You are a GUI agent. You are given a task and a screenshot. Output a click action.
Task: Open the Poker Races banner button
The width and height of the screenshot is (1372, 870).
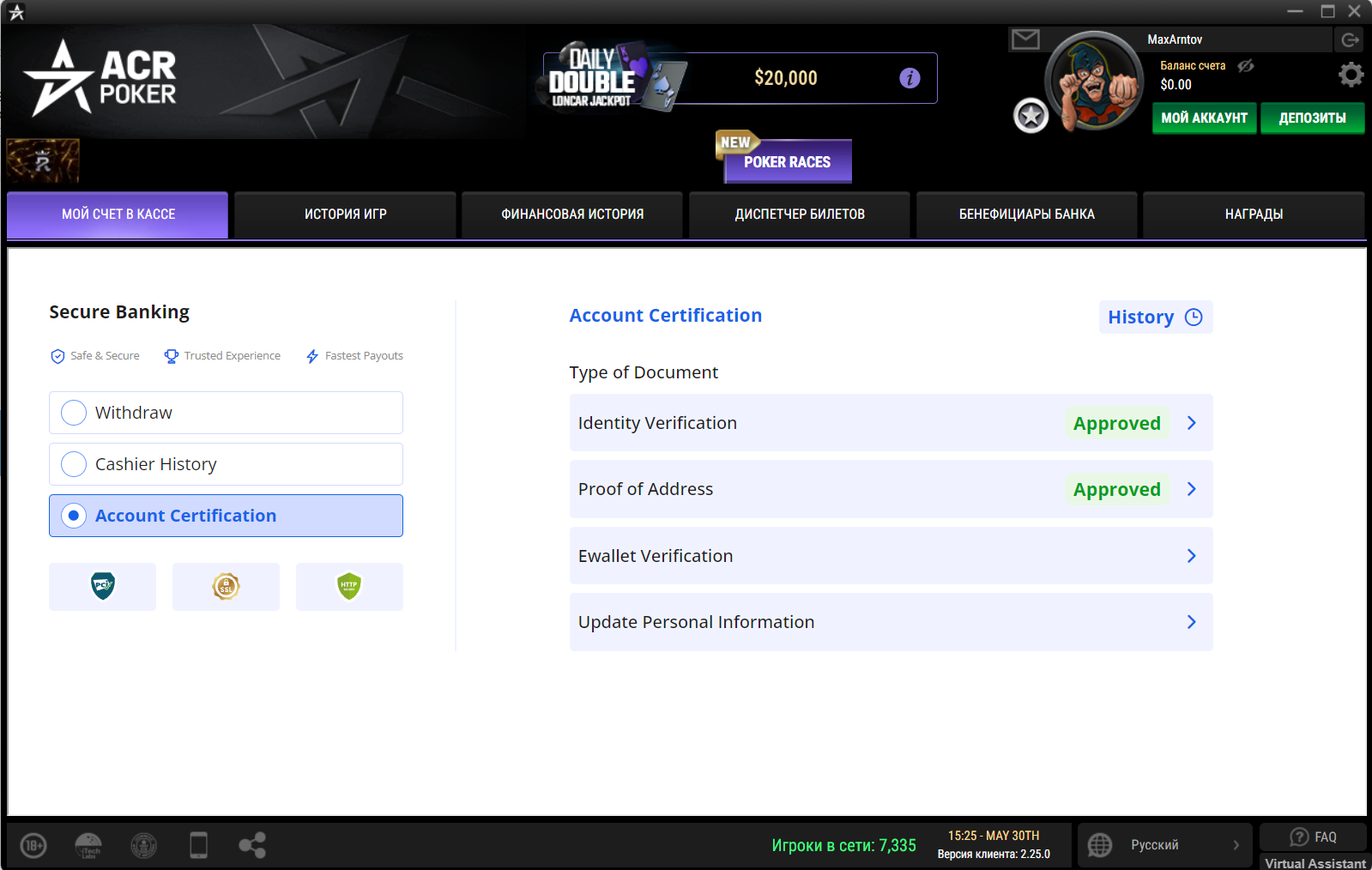click(x=787, y=160)
